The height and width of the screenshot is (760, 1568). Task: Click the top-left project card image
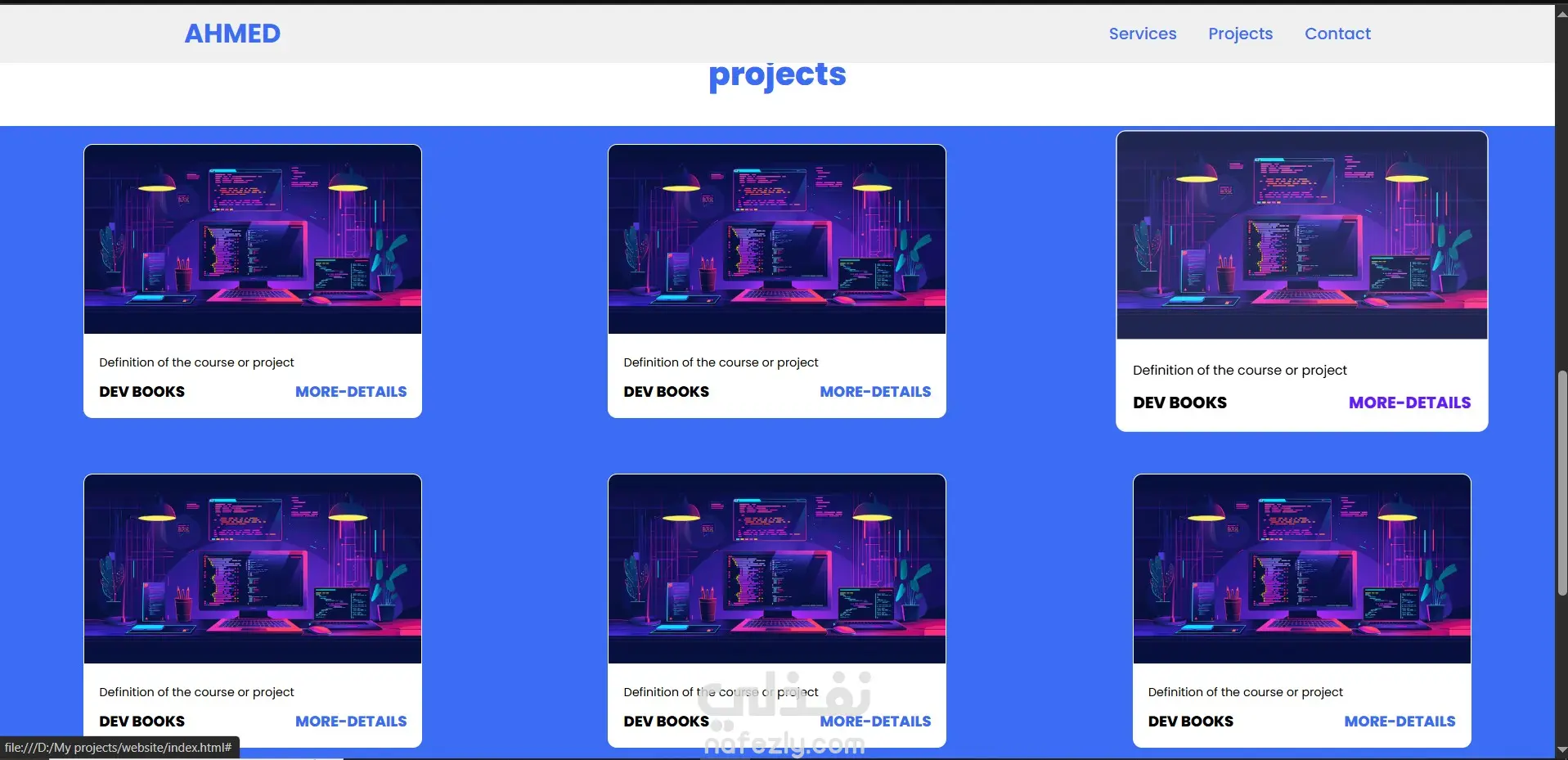coord(253,240)
